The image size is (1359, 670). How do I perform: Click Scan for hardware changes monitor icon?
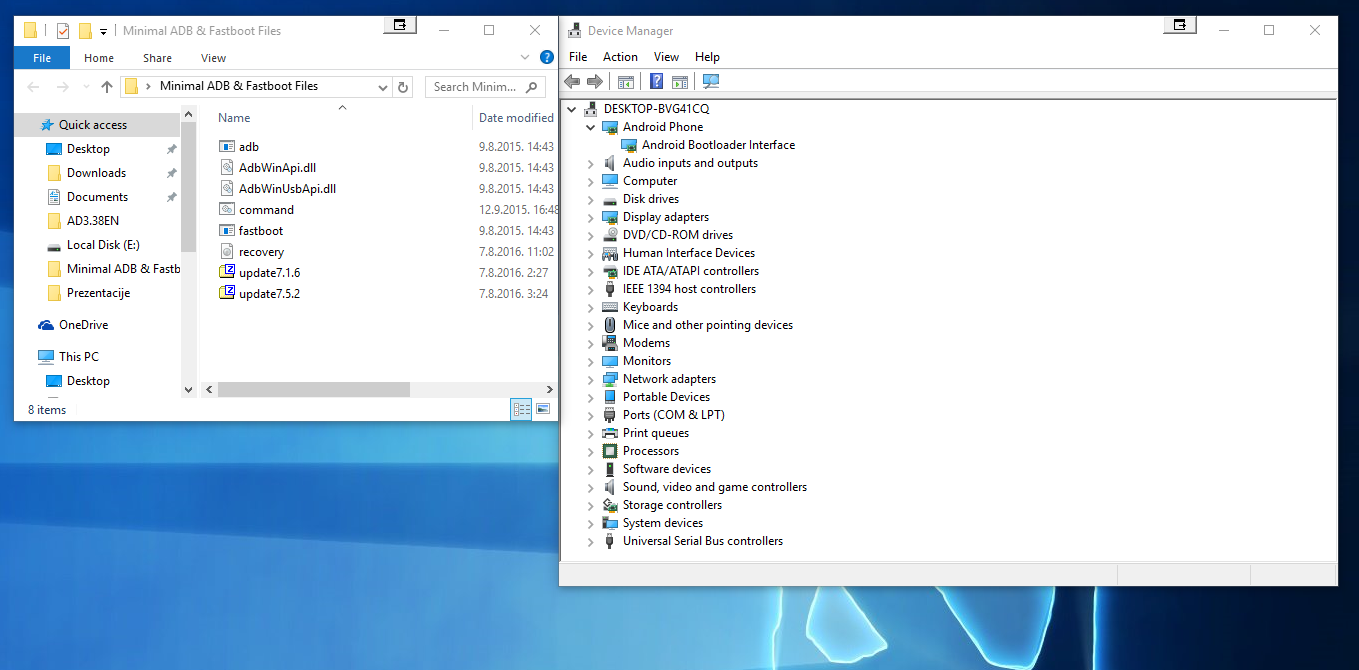[711, 82]
